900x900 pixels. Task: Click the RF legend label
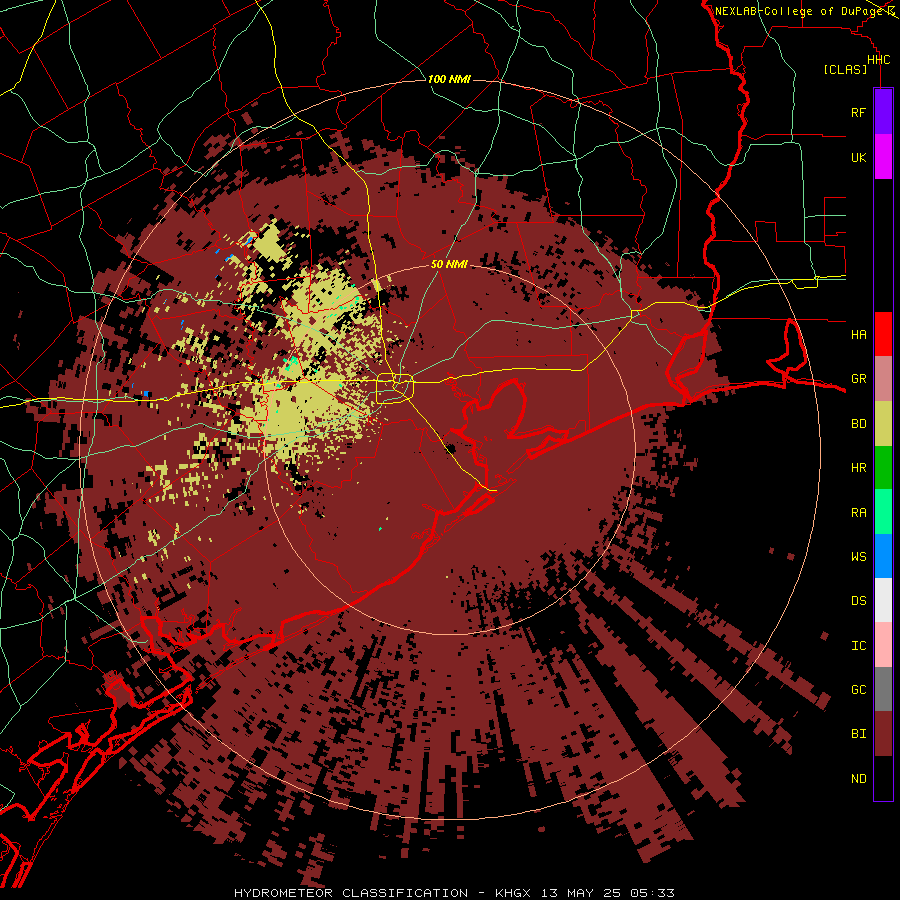tap(858, 112)
